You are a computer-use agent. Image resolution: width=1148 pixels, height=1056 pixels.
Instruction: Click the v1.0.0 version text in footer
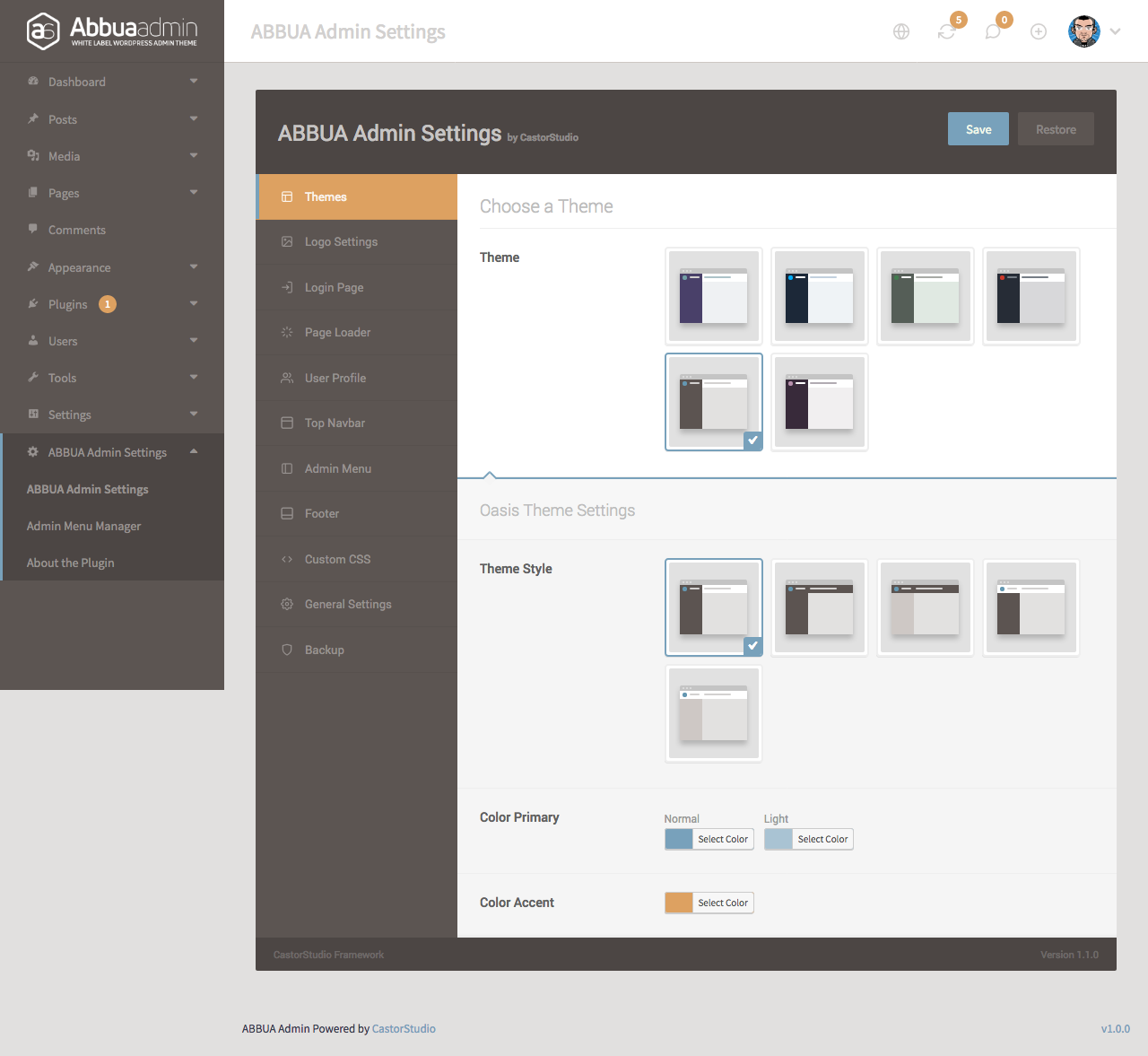point(1116,1029)
